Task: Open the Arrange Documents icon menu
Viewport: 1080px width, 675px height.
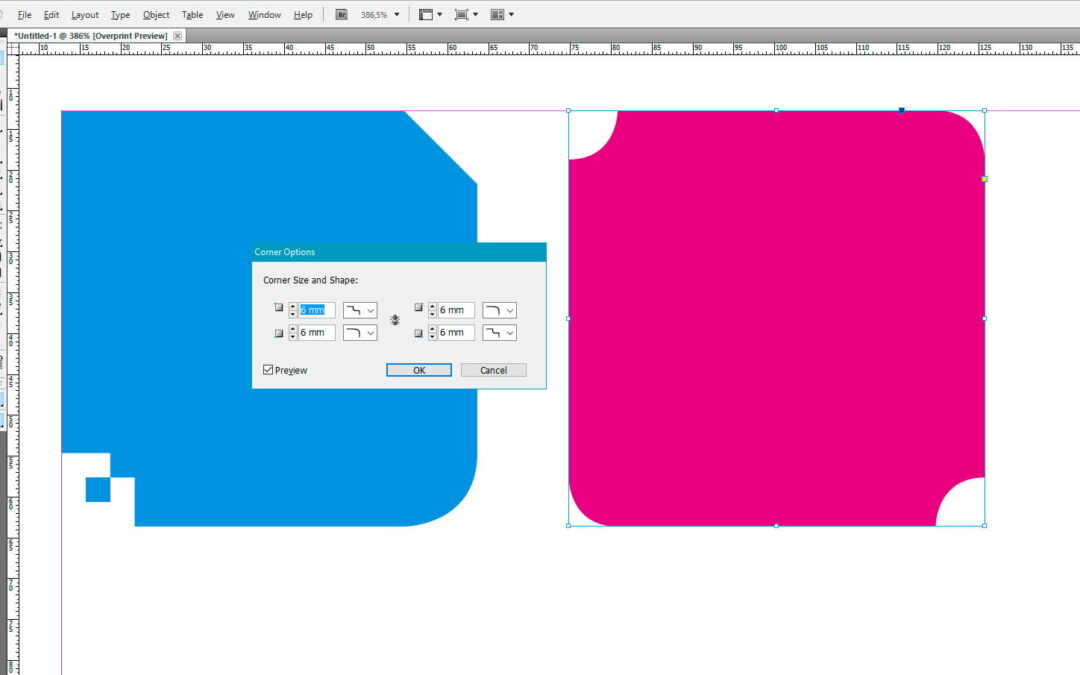Action: tap(502, 15)
